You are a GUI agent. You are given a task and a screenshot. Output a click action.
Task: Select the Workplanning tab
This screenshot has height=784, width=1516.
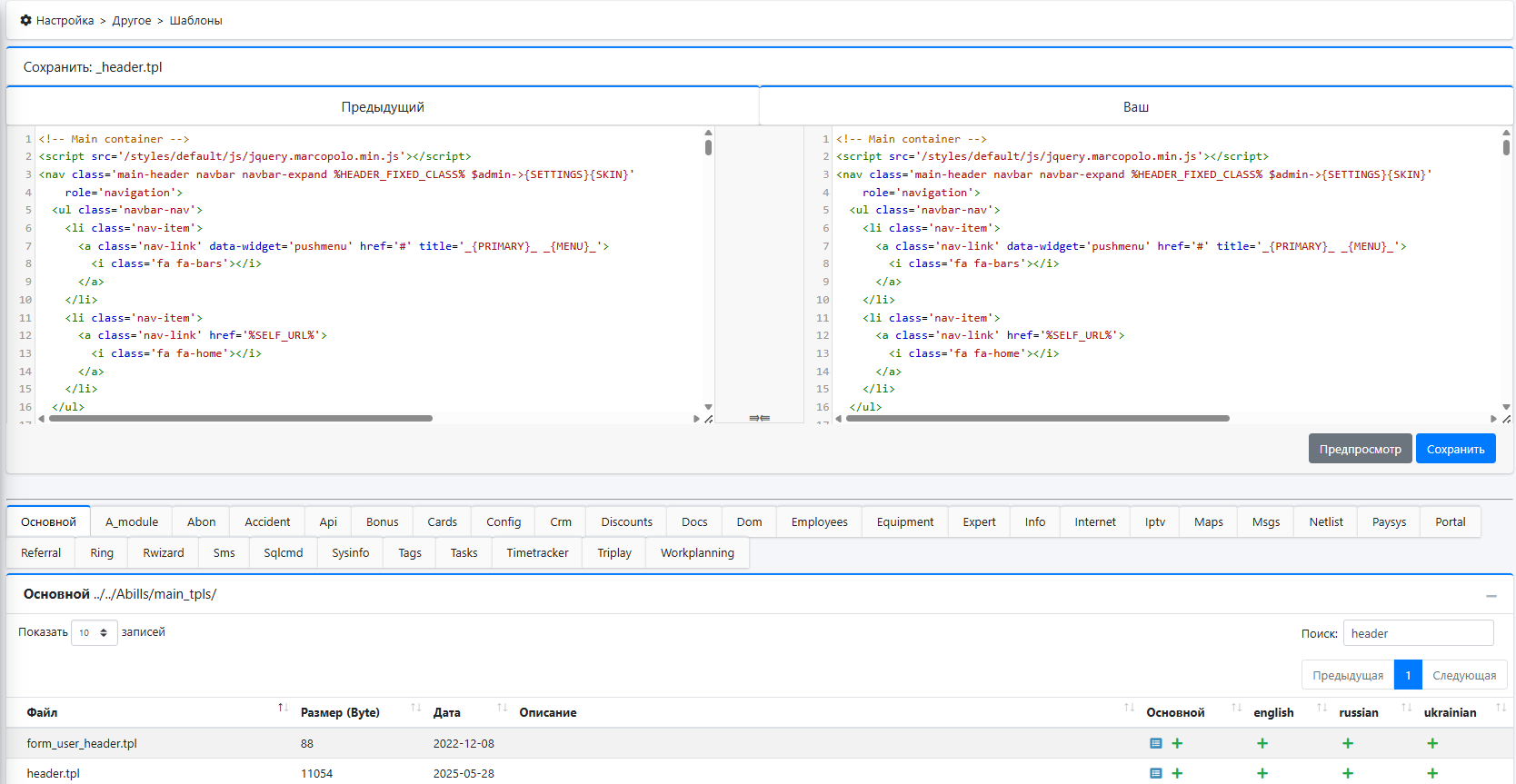coord(697,552)
